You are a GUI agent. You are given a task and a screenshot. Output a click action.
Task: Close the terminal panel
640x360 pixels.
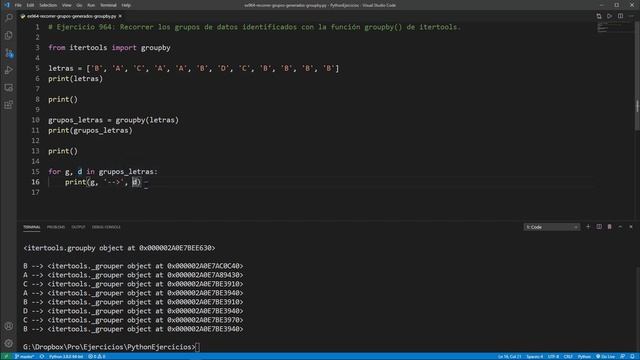coord(631,227)
